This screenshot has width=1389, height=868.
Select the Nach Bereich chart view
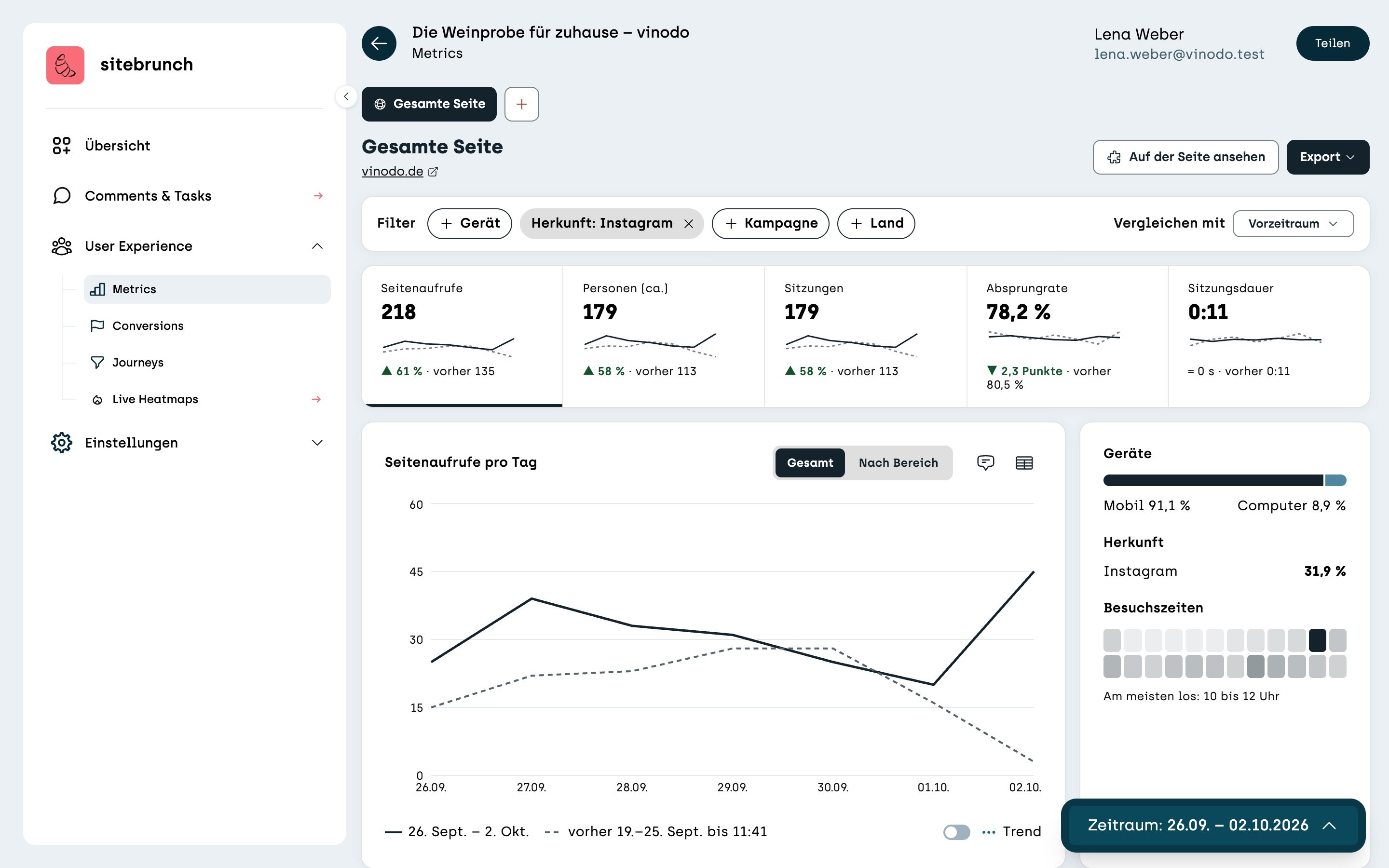tap(898, 463)
